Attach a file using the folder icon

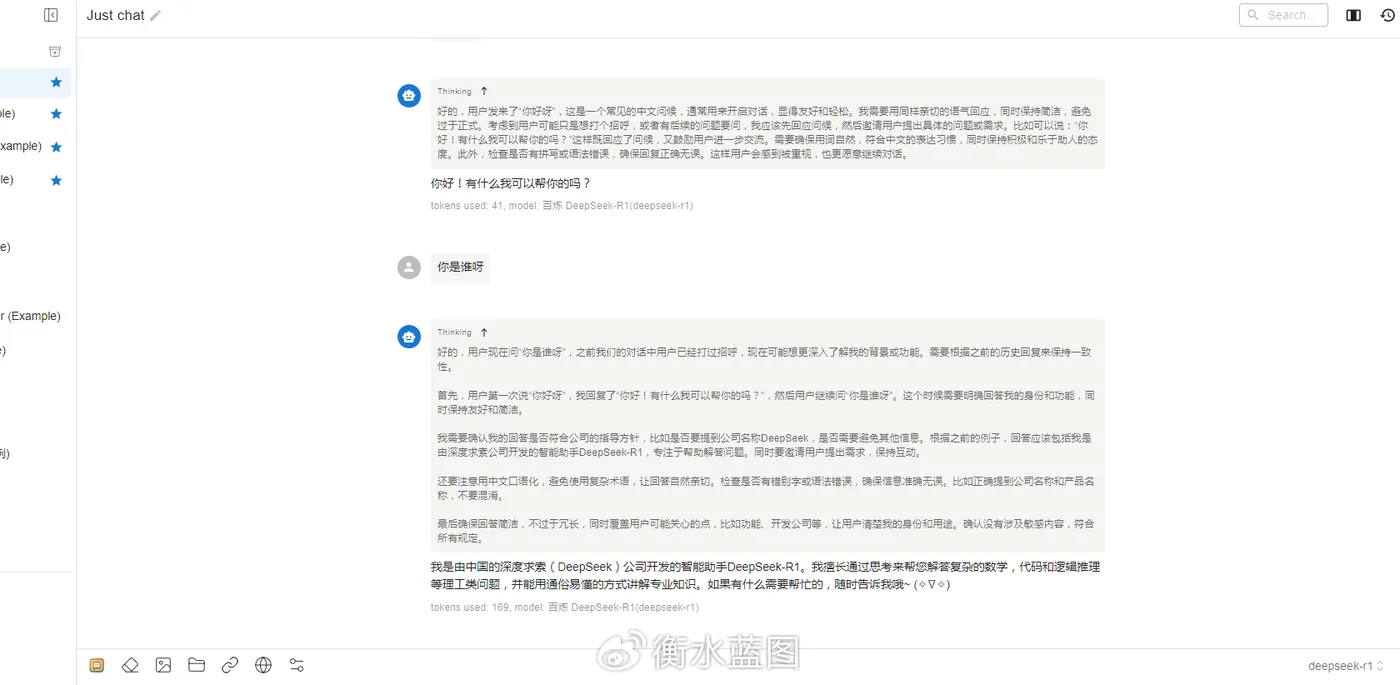click(x=196, y=665)
